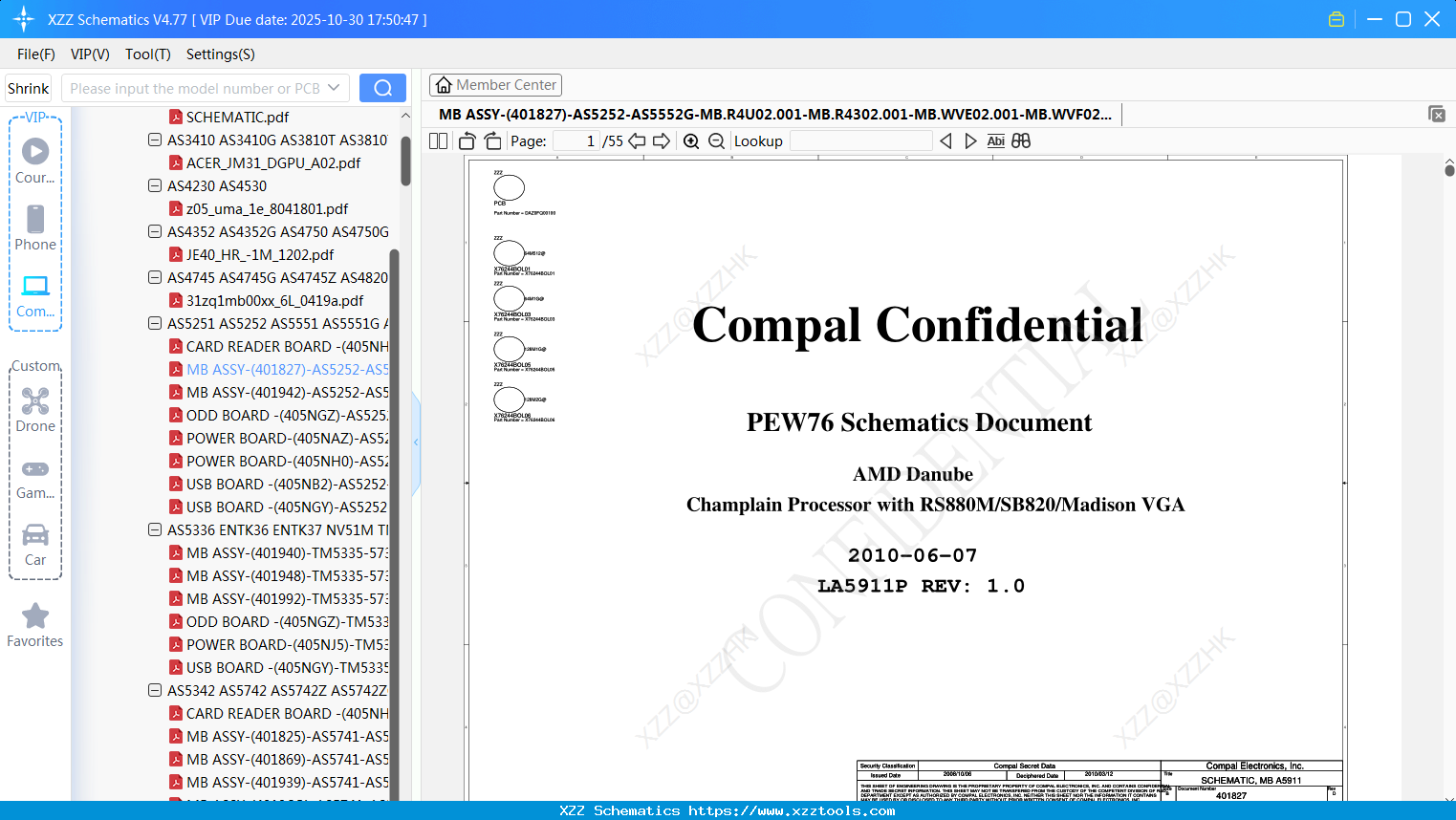Close the open document tab icon
The height and width of the screenshot is (820, 1456).
click(x=1437, y=114)
